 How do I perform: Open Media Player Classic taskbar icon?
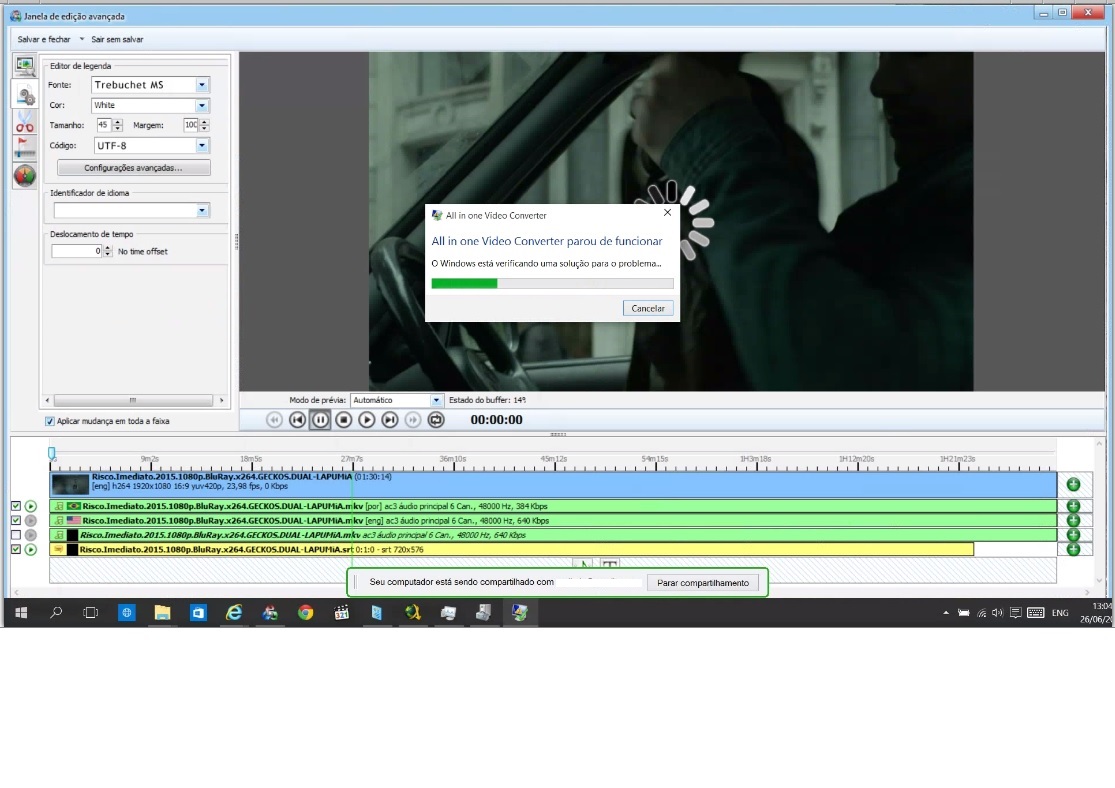pos(341,612)
